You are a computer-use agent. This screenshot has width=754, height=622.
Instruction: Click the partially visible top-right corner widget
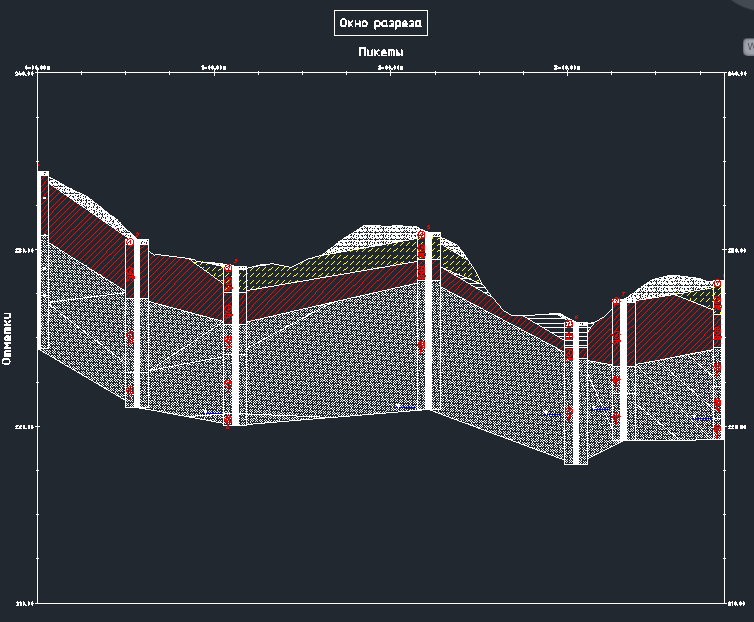747,47
